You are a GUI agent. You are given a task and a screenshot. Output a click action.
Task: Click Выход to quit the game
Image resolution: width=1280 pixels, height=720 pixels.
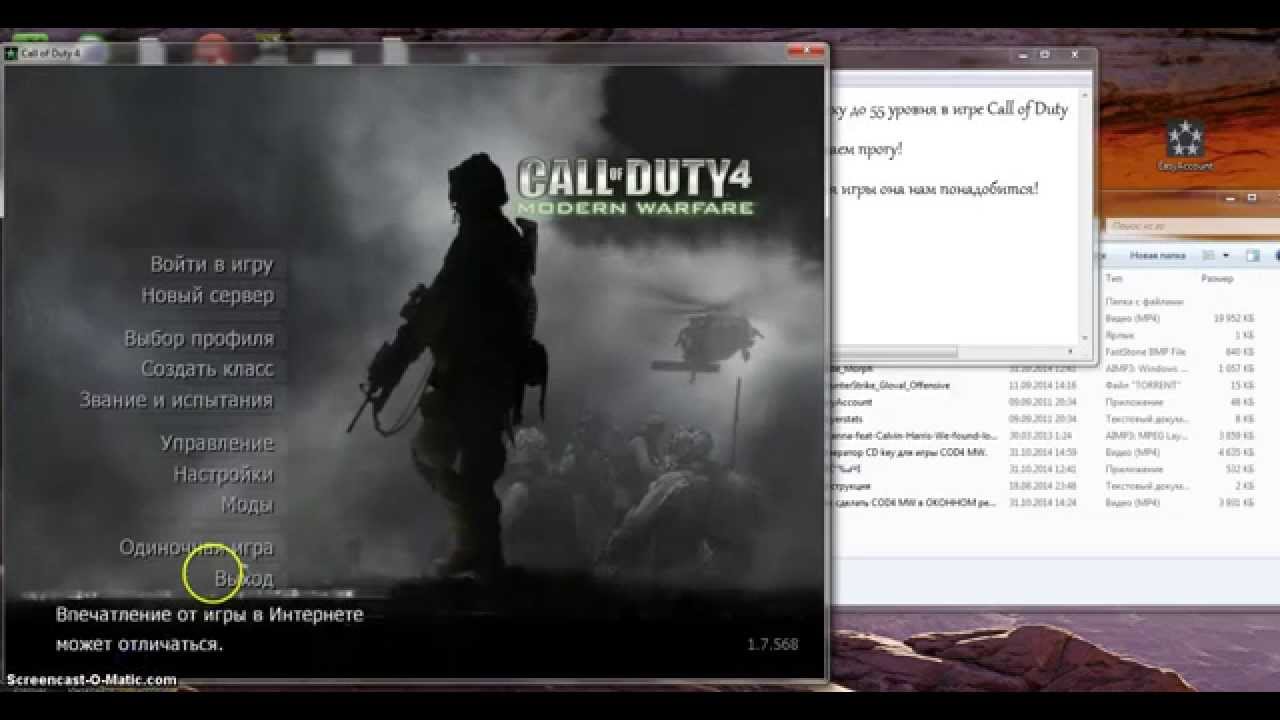244,578
